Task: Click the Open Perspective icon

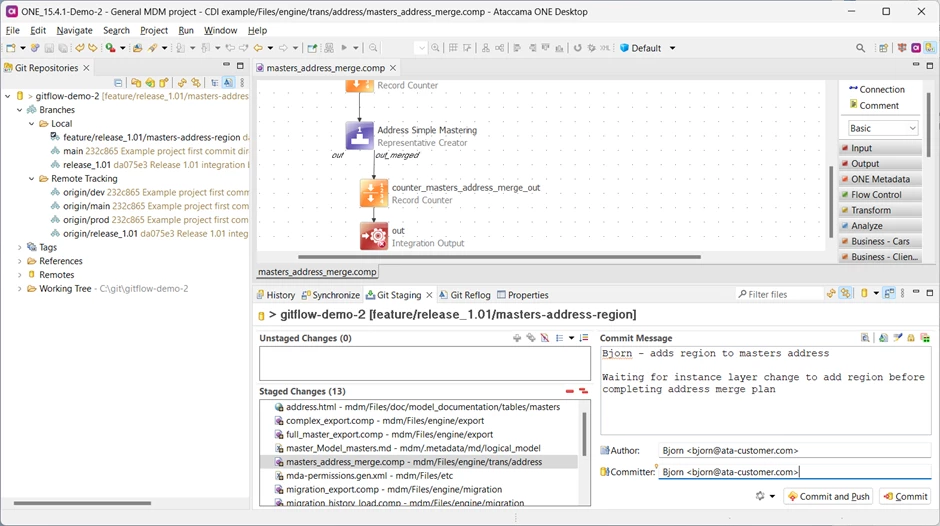Action: pyautogui.click(x=883, y=48)
